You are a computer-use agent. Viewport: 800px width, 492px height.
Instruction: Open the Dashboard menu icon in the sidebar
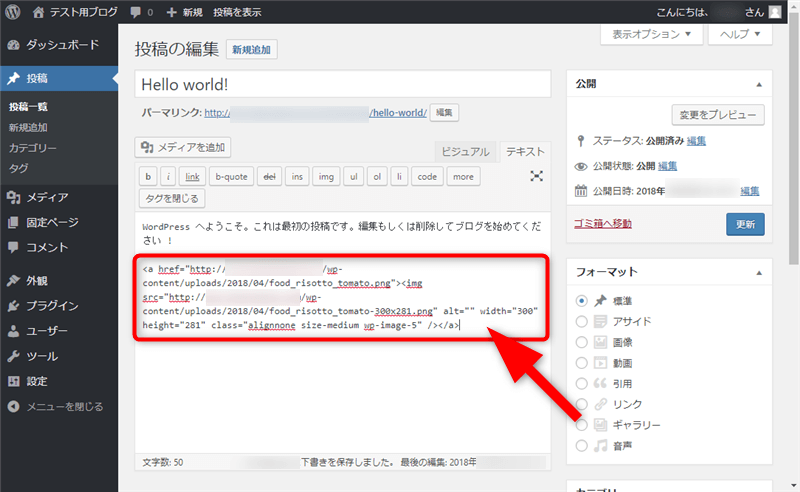click(13, 45)
